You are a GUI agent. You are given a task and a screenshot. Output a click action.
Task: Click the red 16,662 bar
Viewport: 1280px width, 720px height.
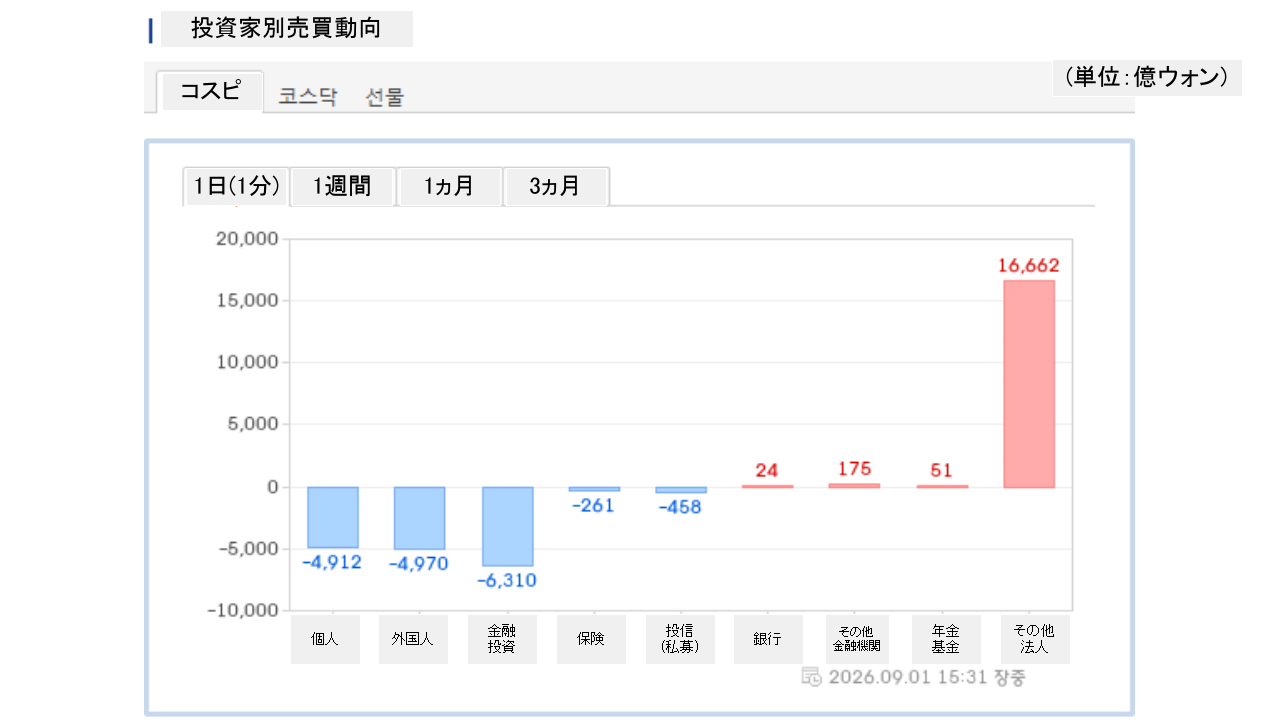click(1029, 384)
